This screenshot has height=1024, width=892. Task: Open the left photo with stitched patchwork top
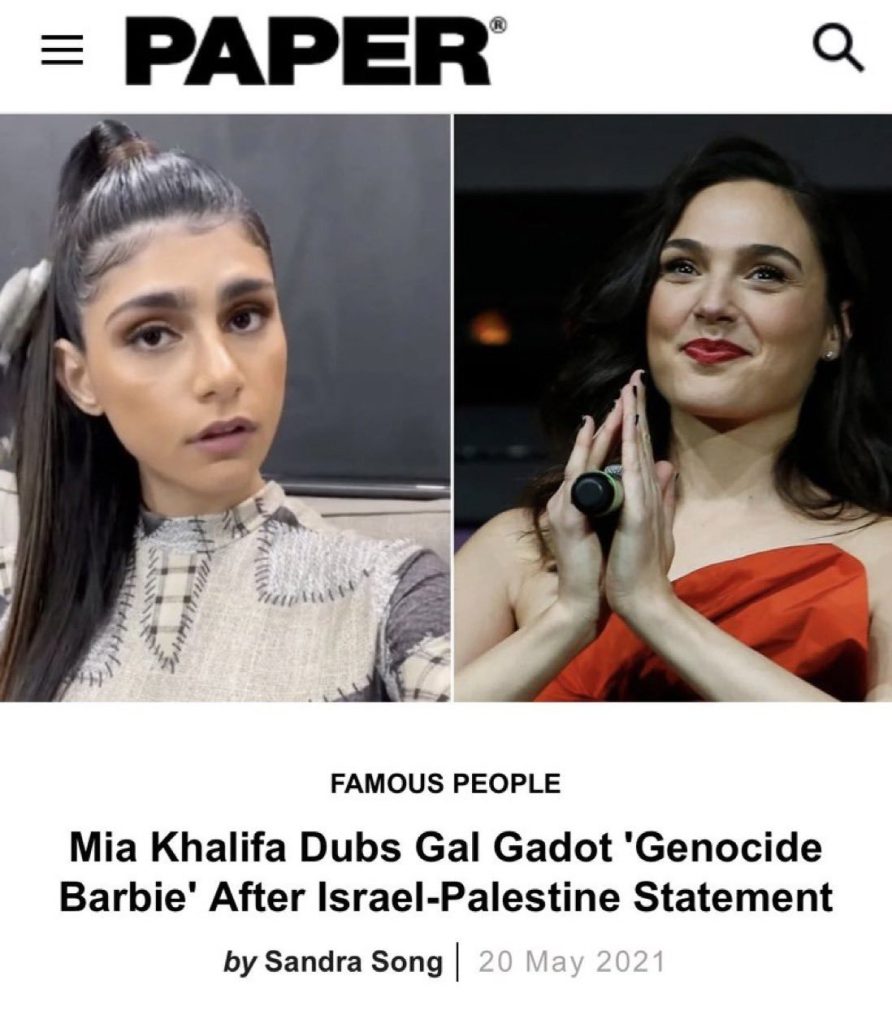225,408
